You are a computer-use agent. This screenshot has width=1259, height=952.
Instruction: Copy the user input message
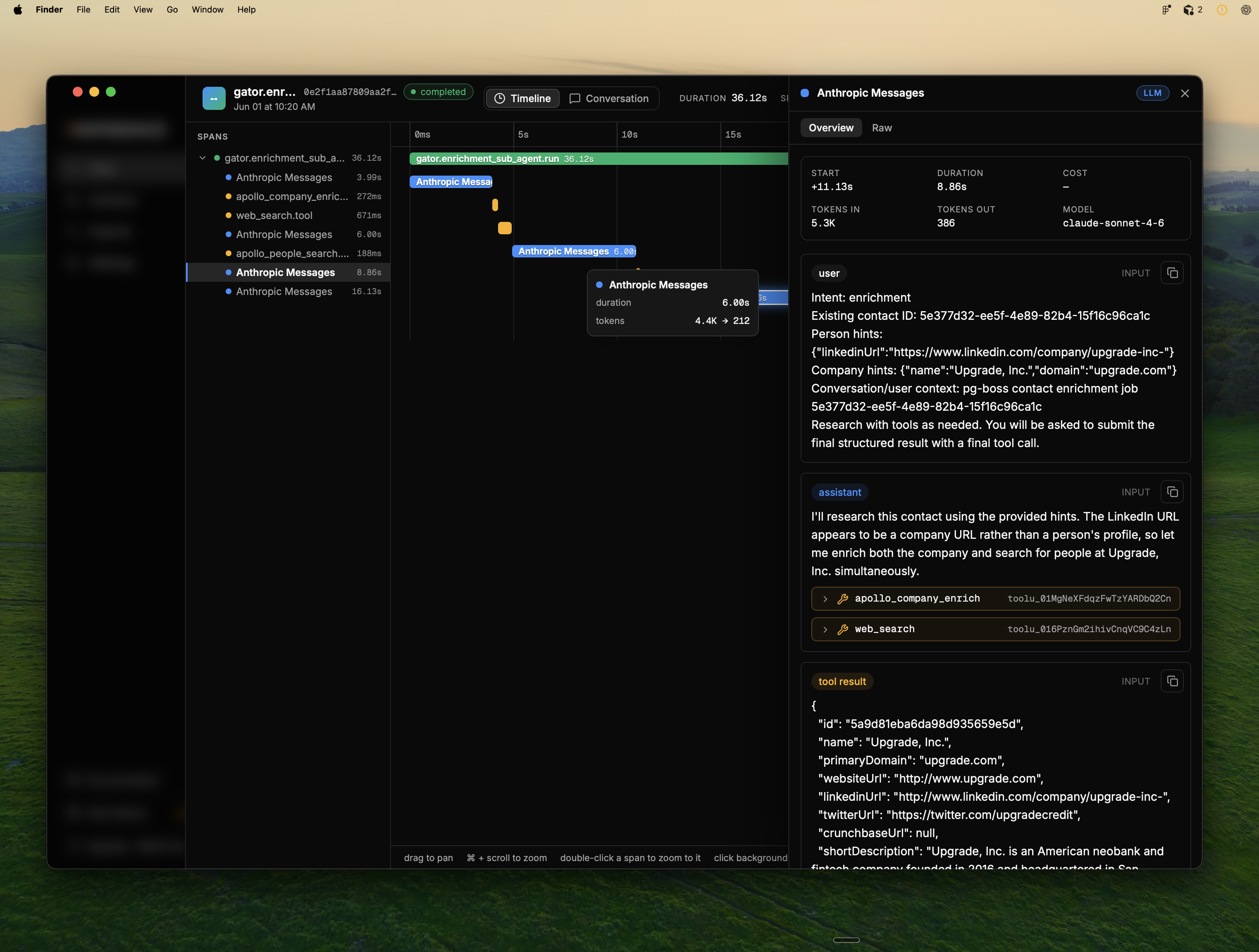pos(1172,273)
